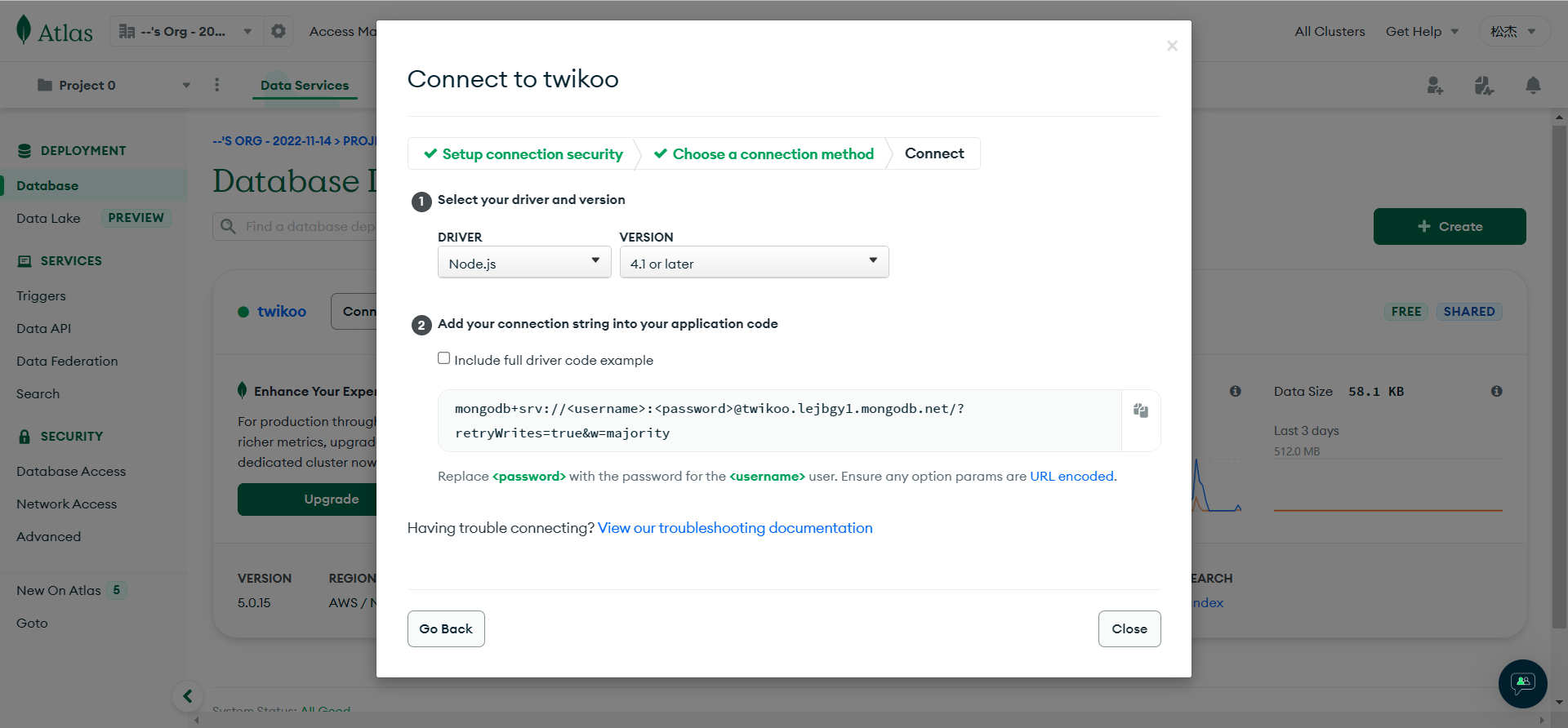
Task: Open the project three-dot options menu
Action: [216, 85]
